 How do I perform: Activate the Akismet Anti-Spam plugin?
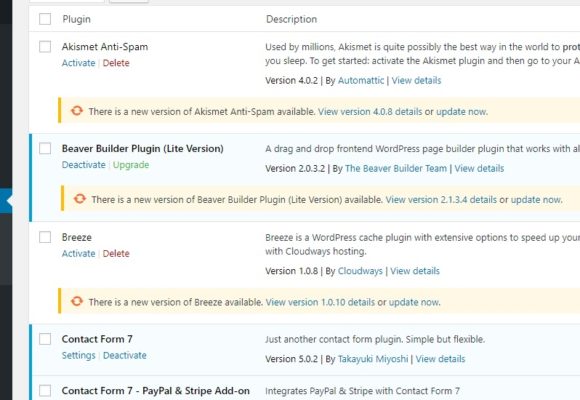[x=78, y=63]
